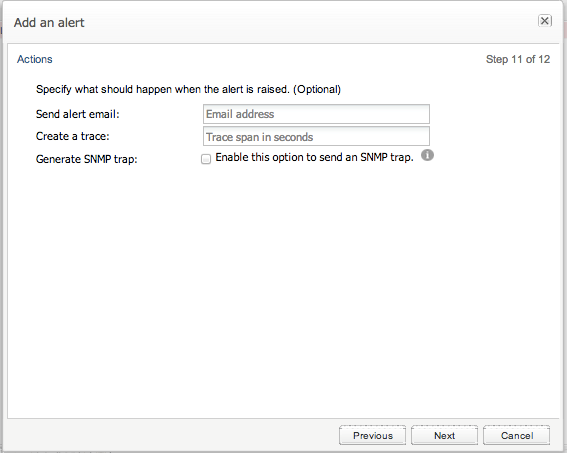
Task: Open the SNMP trap info icon
Action: tap(427, 155)
